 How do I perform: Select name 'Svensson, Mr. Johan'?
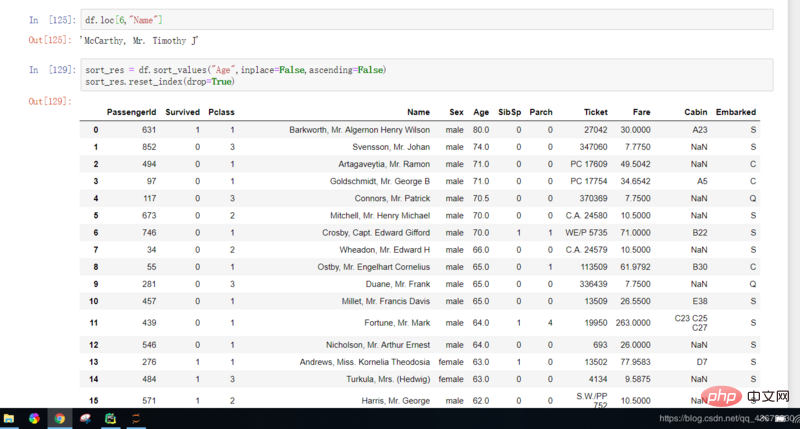tap(391, 147)
